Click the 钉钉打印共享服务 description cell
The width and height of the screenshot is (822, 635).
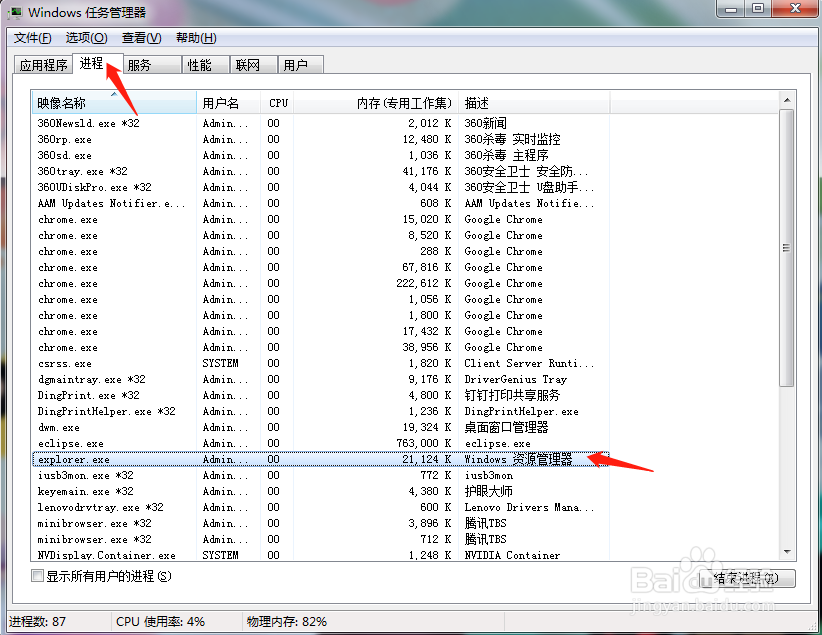(512, 395)
